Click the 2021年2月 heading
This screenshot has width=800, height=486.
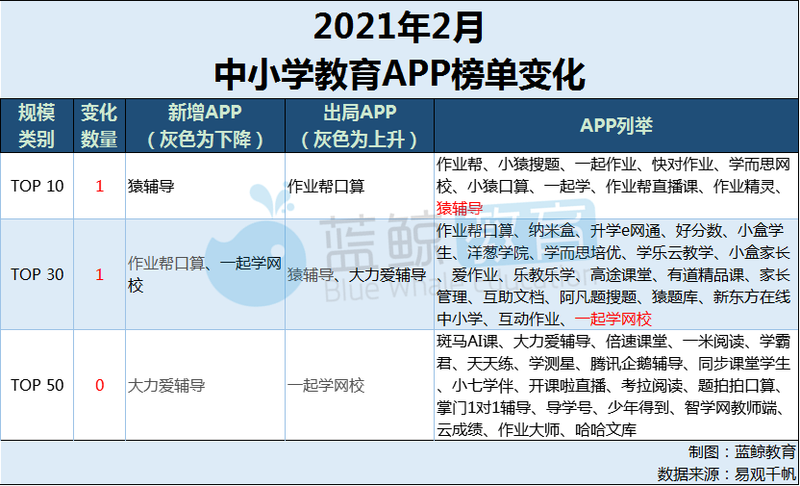[398, 28]
